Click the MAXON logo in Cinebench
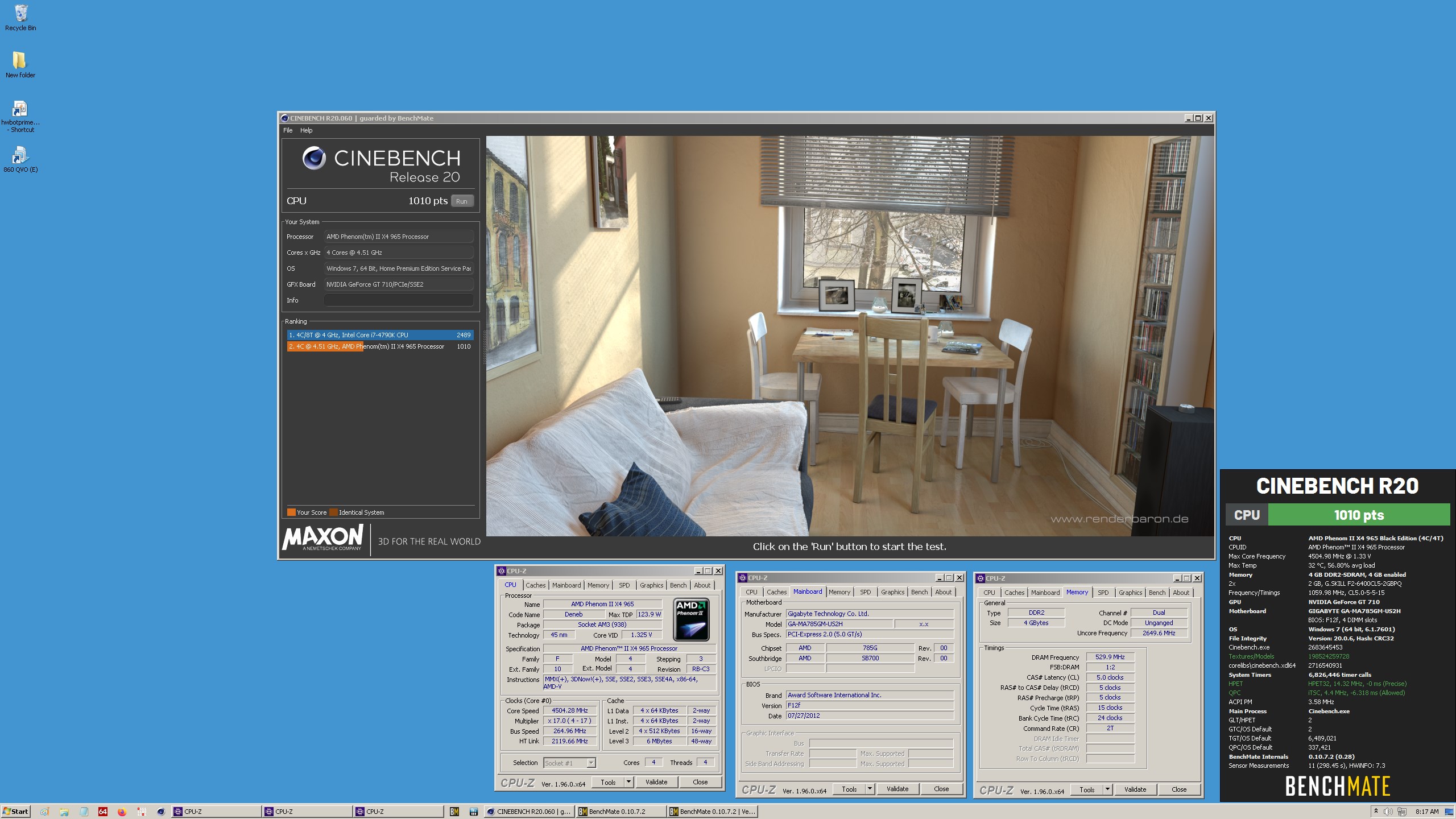Viewport: 1456px width, 819px height. (322, 537)
